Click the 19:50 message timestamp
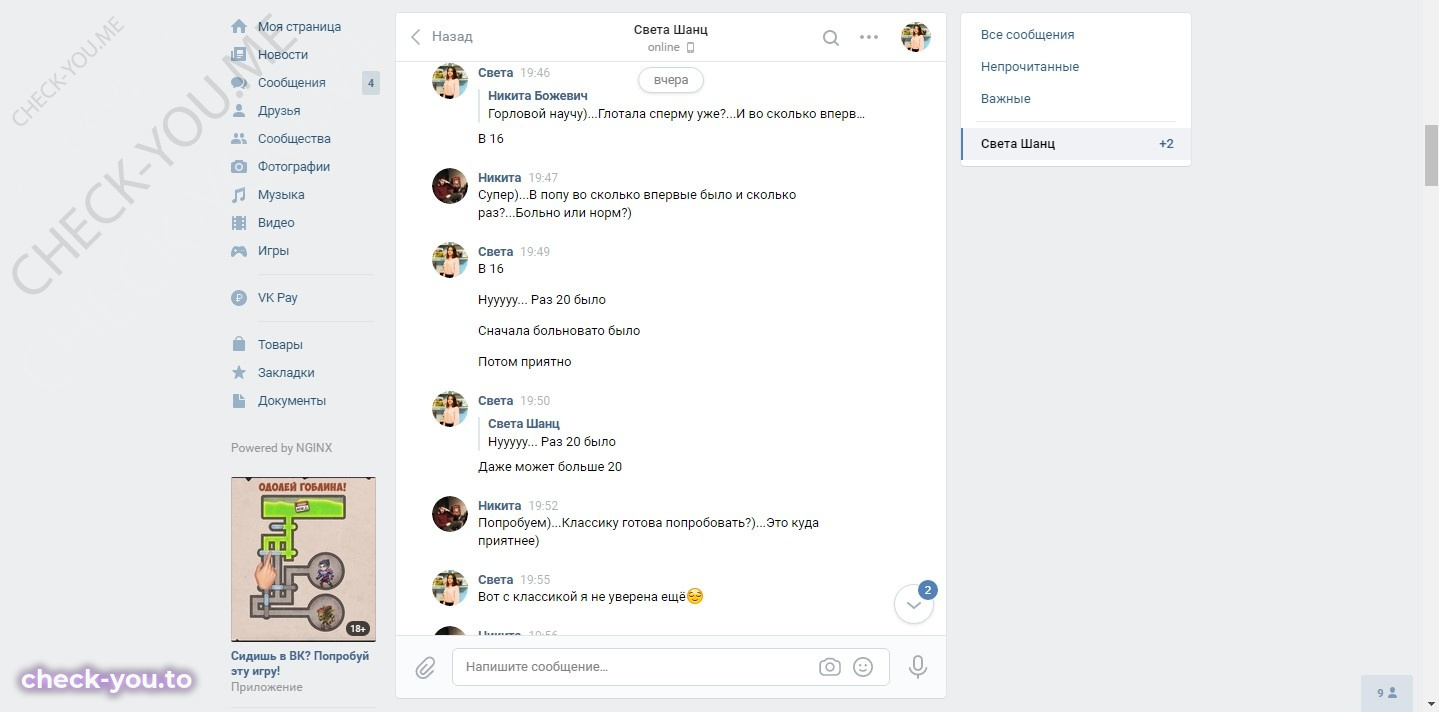This screenshot has height=712, width=1439. [x=535, y=401]
